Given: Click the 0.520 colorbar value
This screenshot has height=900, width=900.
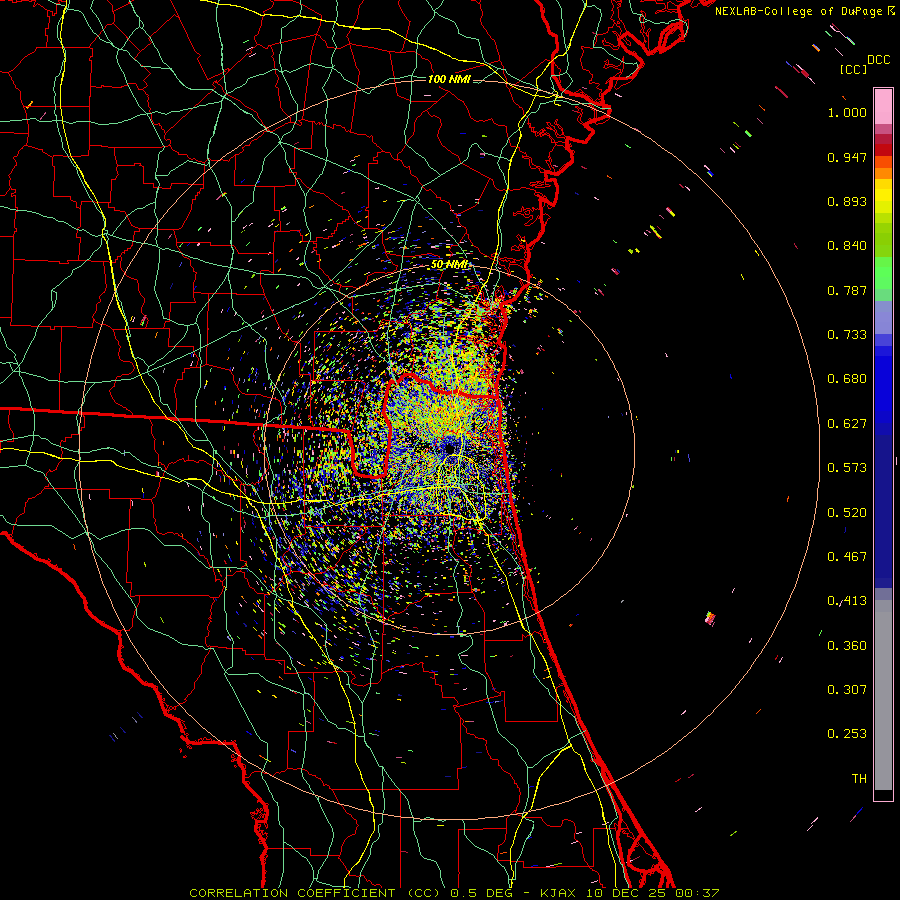Looking at the screenshot, I should coord(847,513).
